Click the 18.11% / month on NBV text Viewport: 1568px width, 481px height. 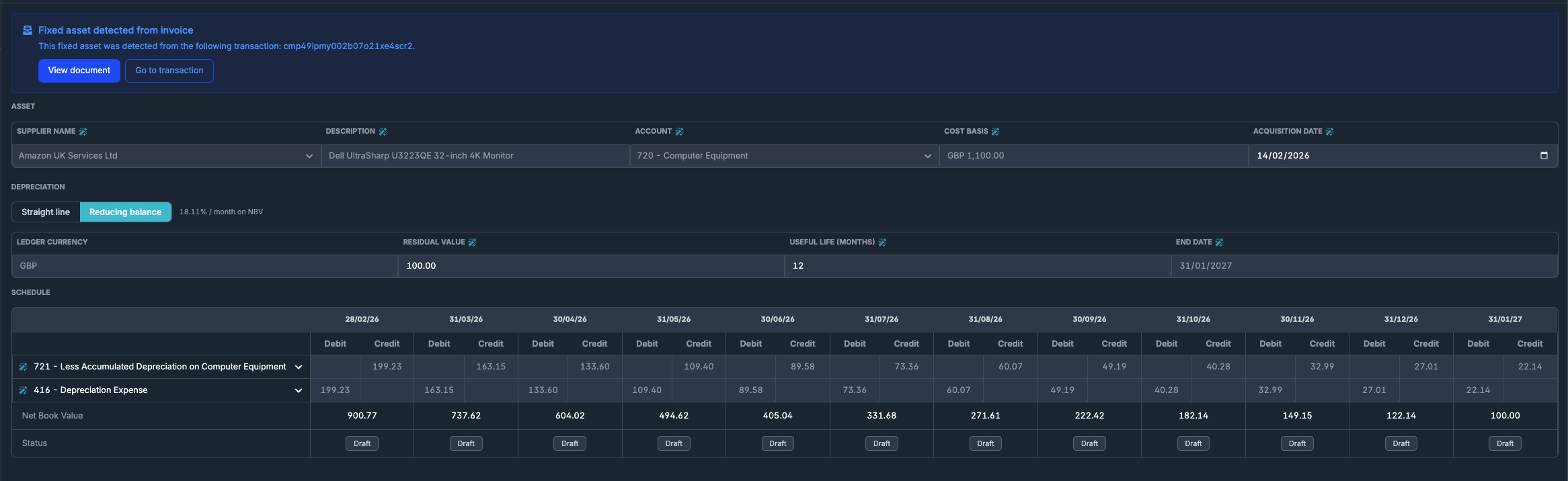tap(221, 212)
